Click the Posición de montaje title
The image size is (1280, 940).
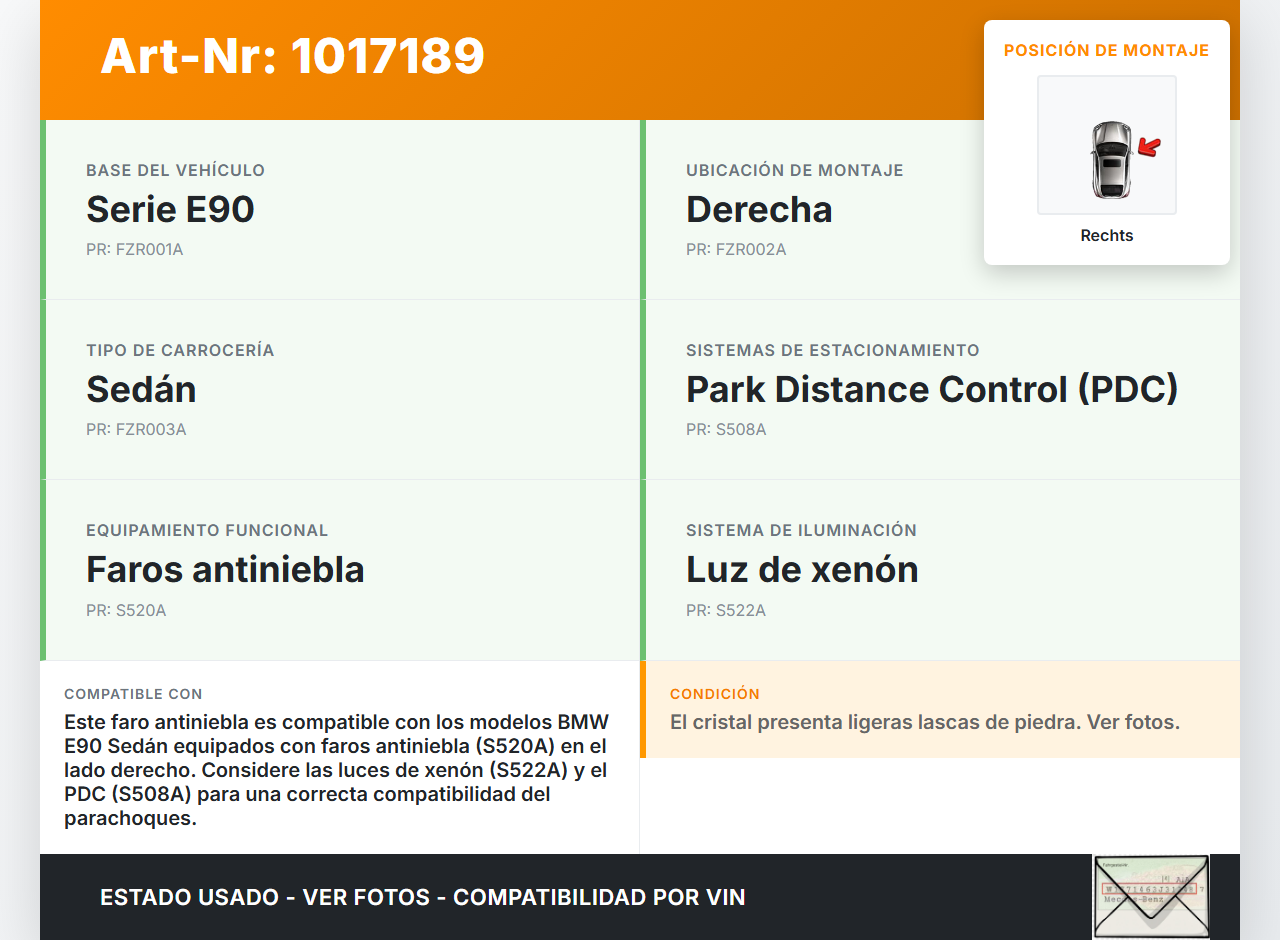[x=1106, y=50]
